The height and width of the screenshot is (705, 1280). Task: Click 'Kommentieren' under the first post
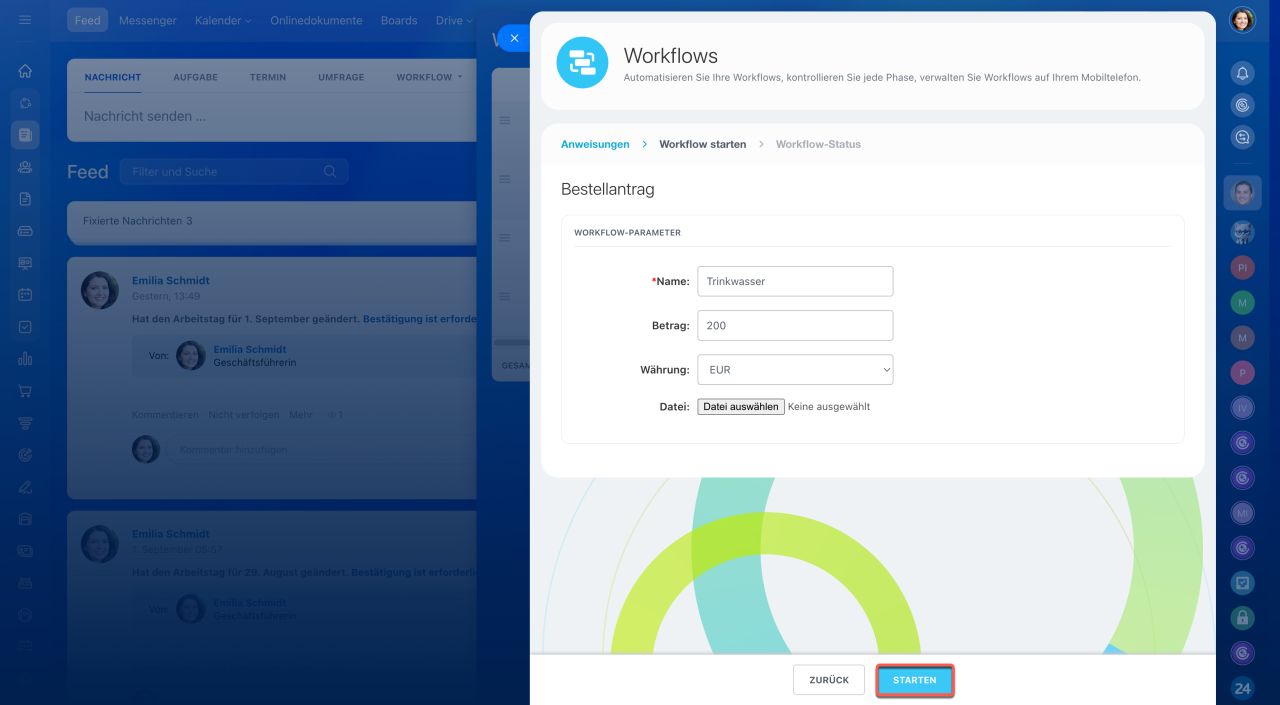[x=165, y=415]
